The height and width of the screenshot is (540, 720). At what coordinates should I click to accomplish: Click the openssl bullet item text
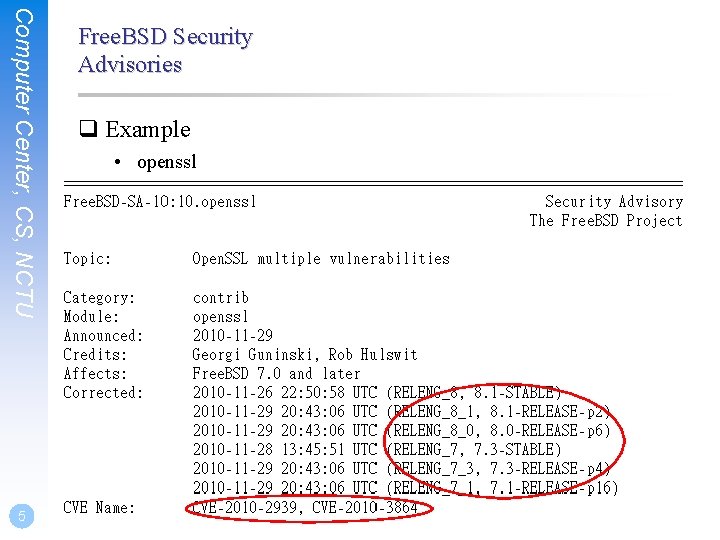(x=167, y=162)
